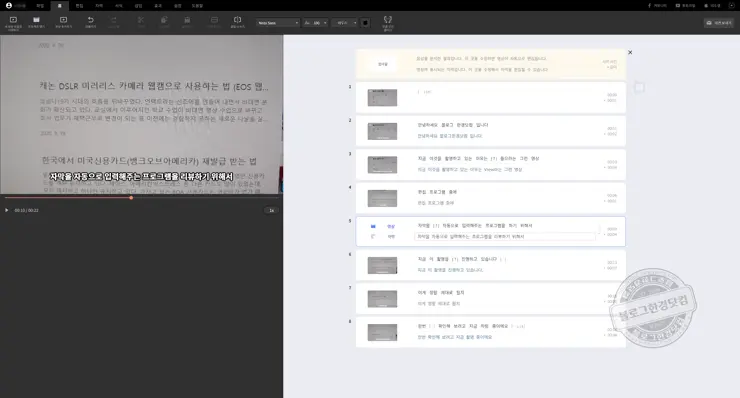
Task: Select clip 4 thumbnail
Action: click(x=382, y=198)
